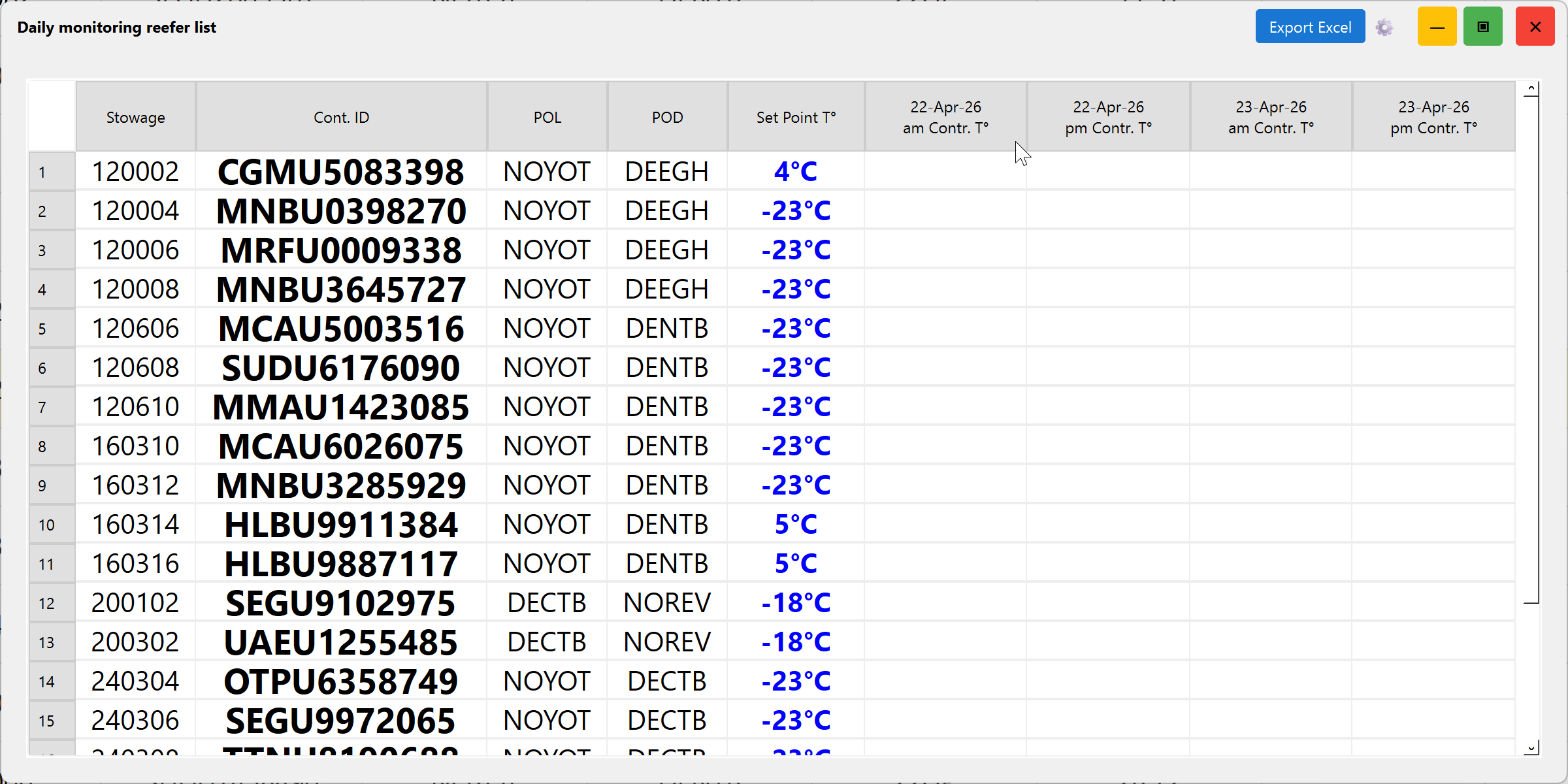The height and width of the screenshot is (784, 1568).
Task: Select container MCAU5003516
Action: (x=341, y=329)
